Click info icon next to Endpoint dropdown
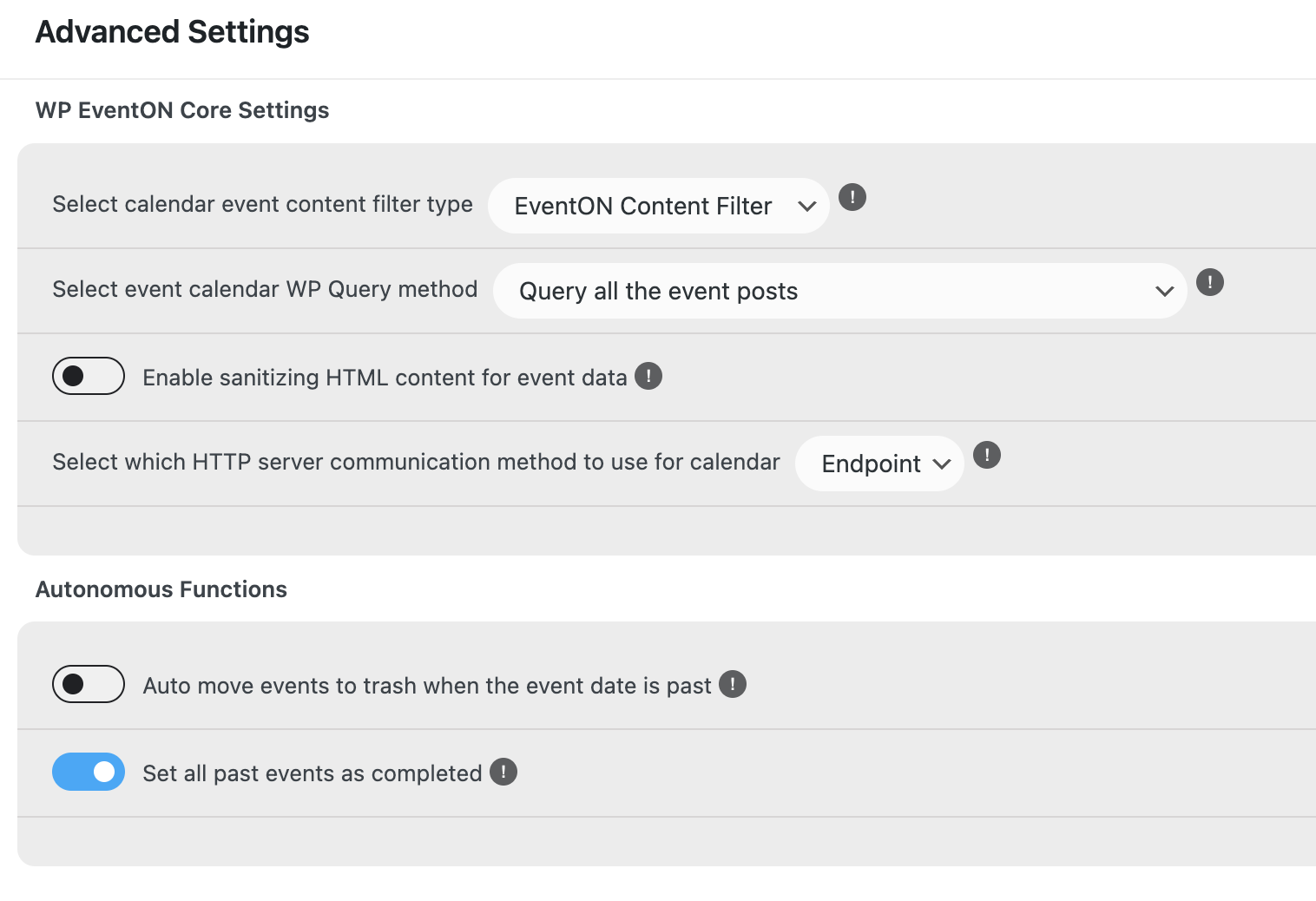Screen dimensions: 1316x901 click(x=987, y=455)
